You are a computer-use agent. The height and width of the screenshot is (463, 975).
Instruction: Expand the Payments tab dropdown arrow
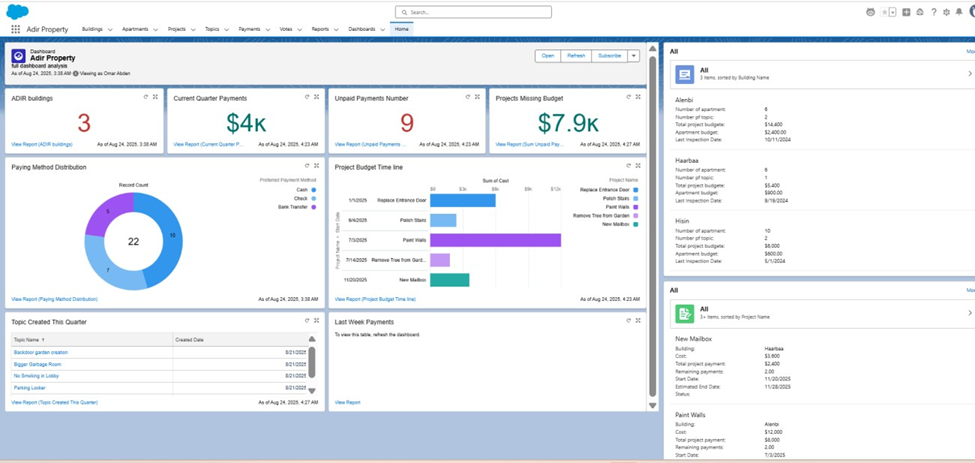click(269, 30)
